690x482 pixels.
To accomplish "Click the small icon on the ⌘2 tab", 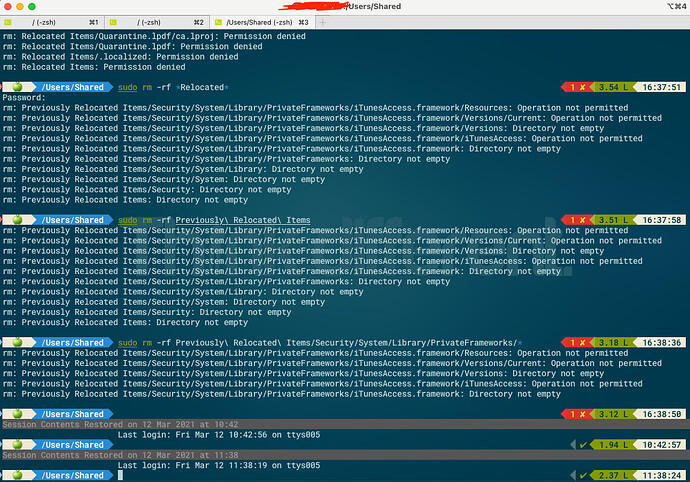I will coord(112,21).
